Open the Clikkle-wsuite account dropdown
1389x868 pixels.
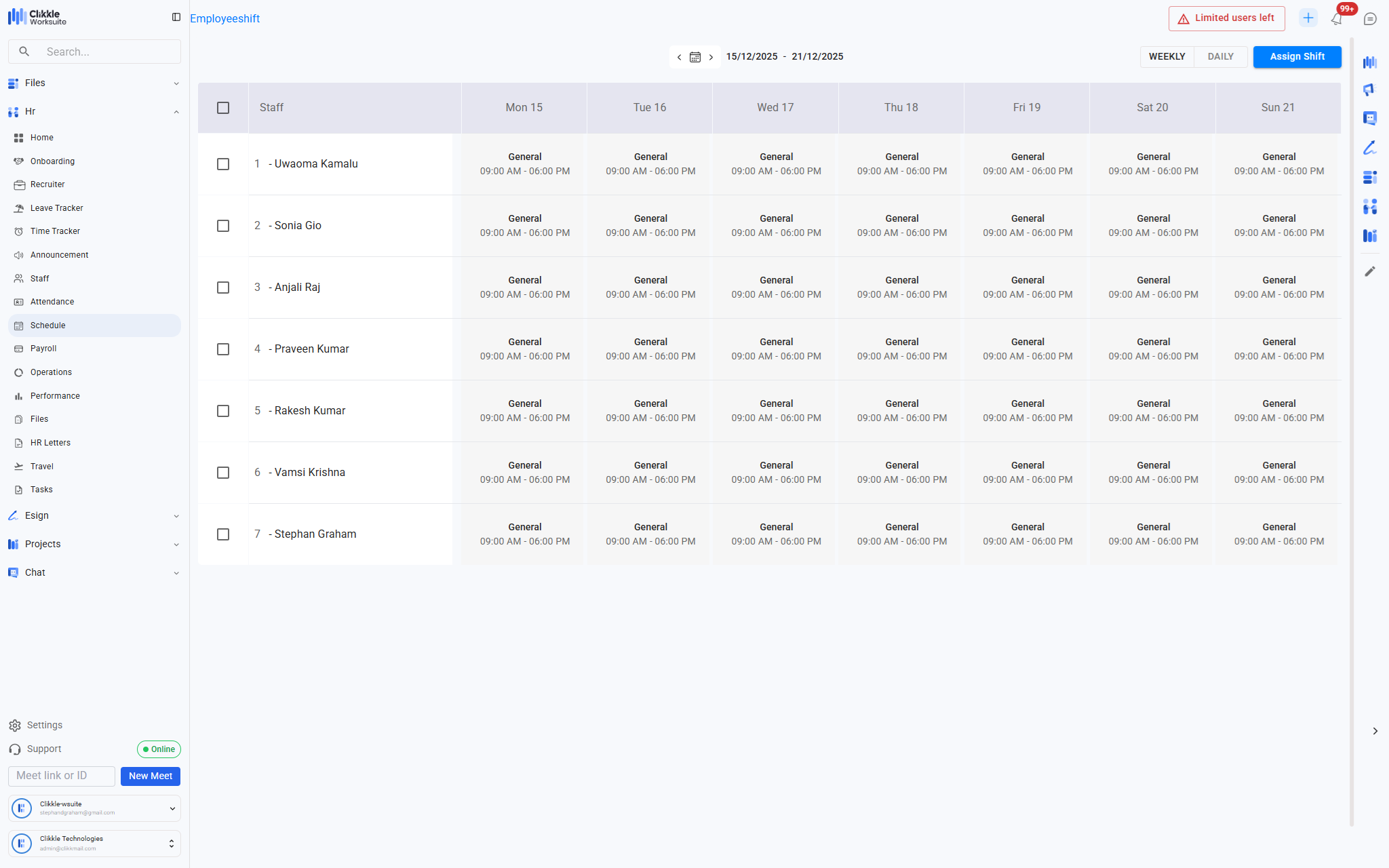[x=172, y=808]
